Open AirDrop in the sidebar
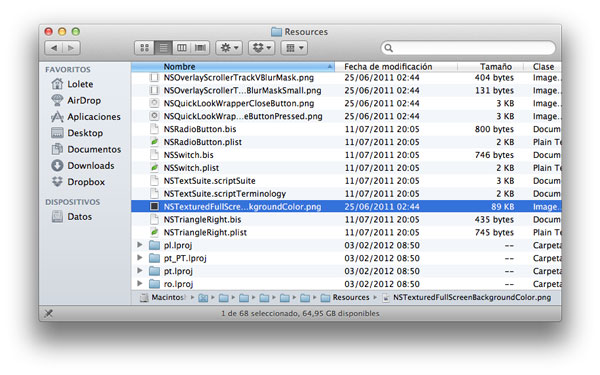 [x=76, y=100]
